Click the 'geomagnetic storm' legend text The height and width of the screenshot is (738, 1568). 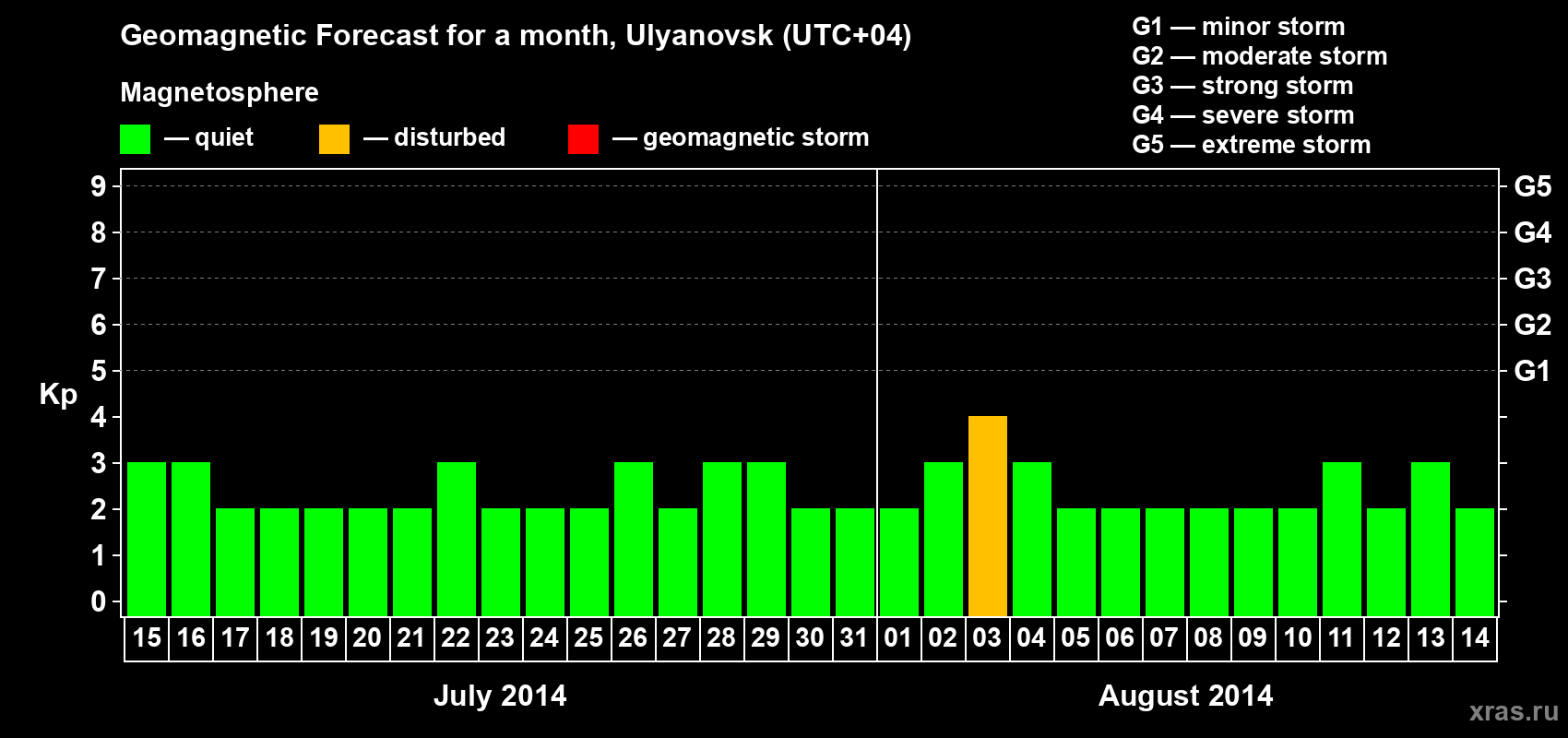pos(756,138)
